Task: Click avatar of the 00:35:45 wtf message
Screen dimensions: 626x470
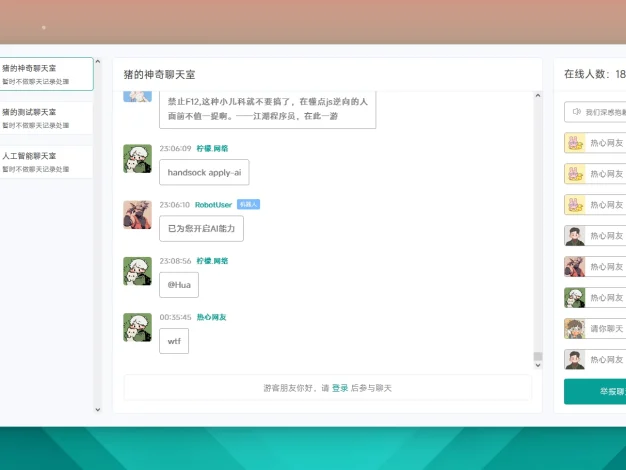Action: point(137,327)
